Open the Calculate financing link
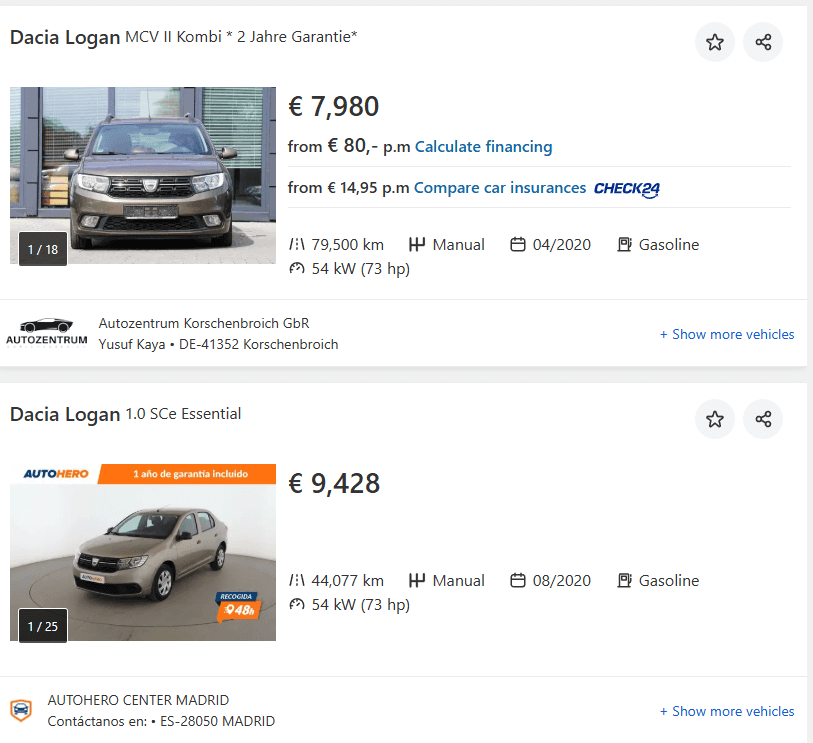The width and height of the screenshot is (813, 743). [483, 147]
